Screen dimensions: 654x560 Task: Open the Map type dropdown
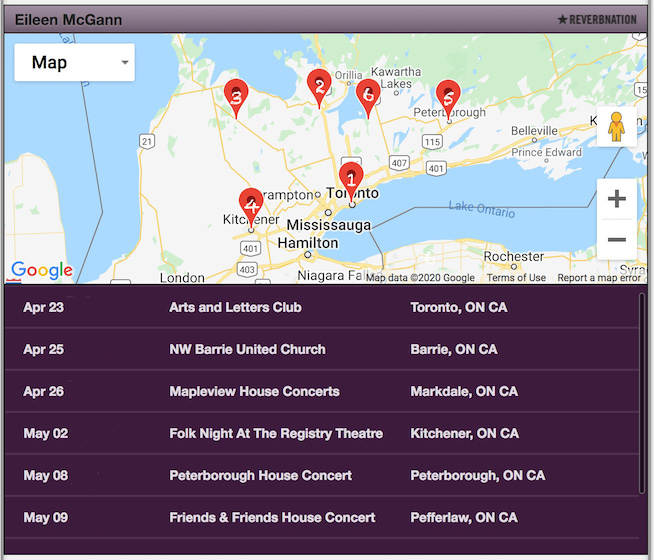75,63
